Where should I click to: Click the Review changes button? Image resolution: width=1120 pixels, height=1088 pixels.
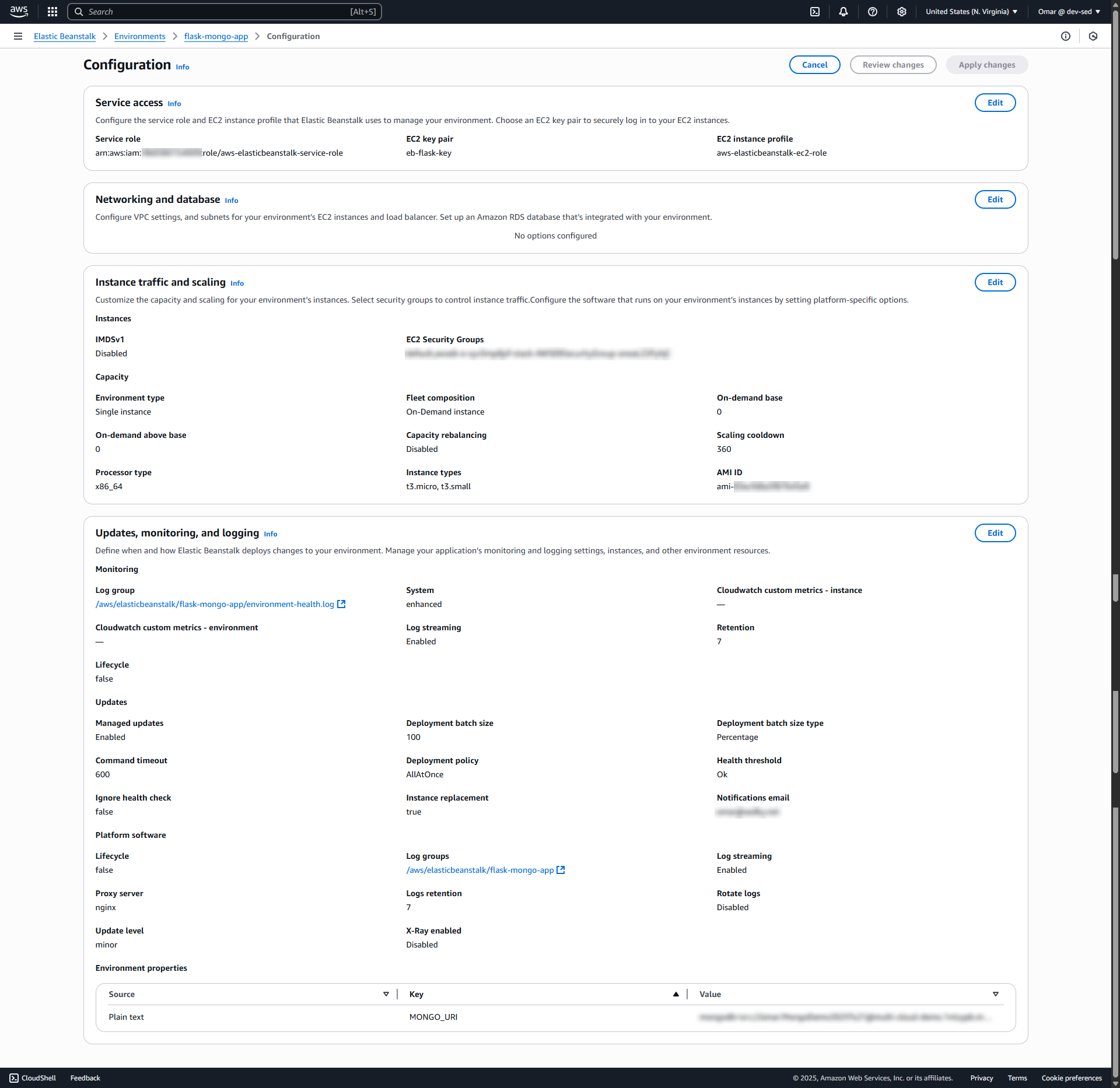893,65
